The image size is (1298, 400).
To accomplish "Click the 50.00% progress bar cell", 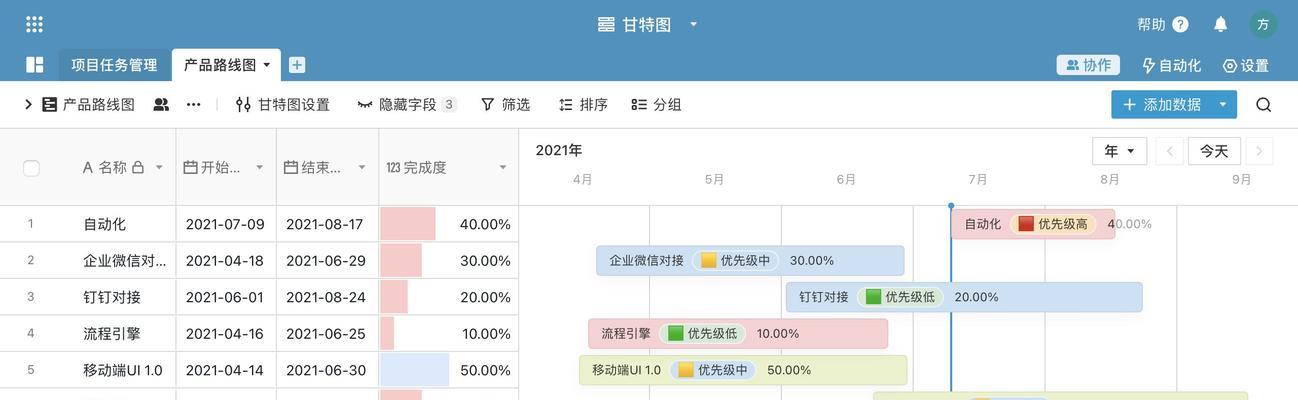I will (448, 370).
